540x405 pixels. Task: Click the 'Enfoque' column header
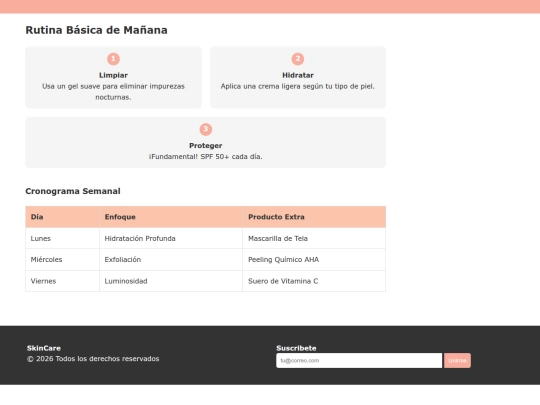click(171, 217)
